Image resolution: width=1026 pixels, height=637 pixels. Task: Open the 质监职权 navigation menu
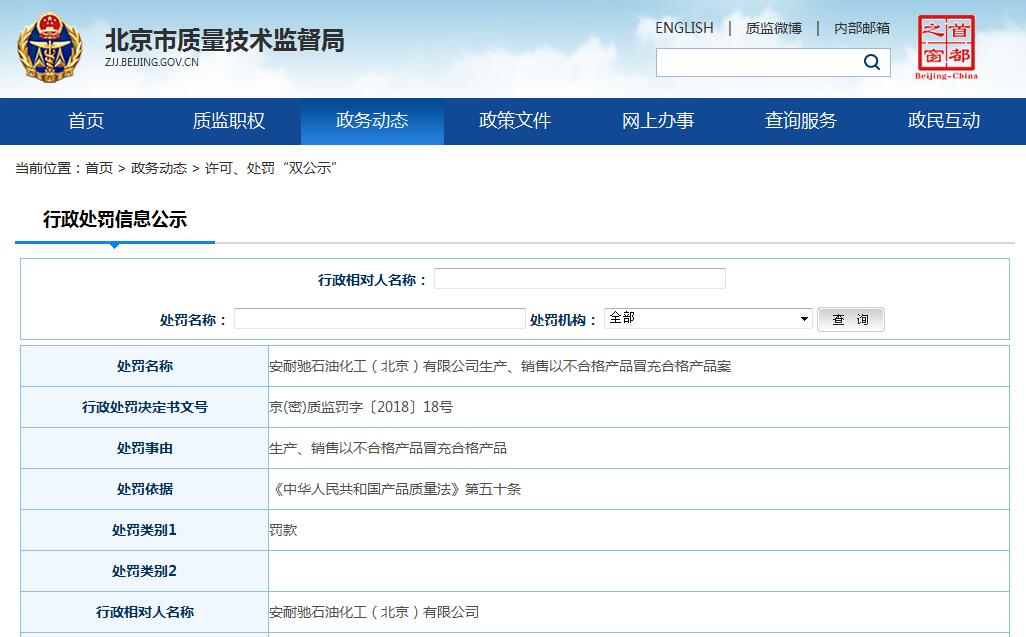pyautogui.click(x=229, y=121)
